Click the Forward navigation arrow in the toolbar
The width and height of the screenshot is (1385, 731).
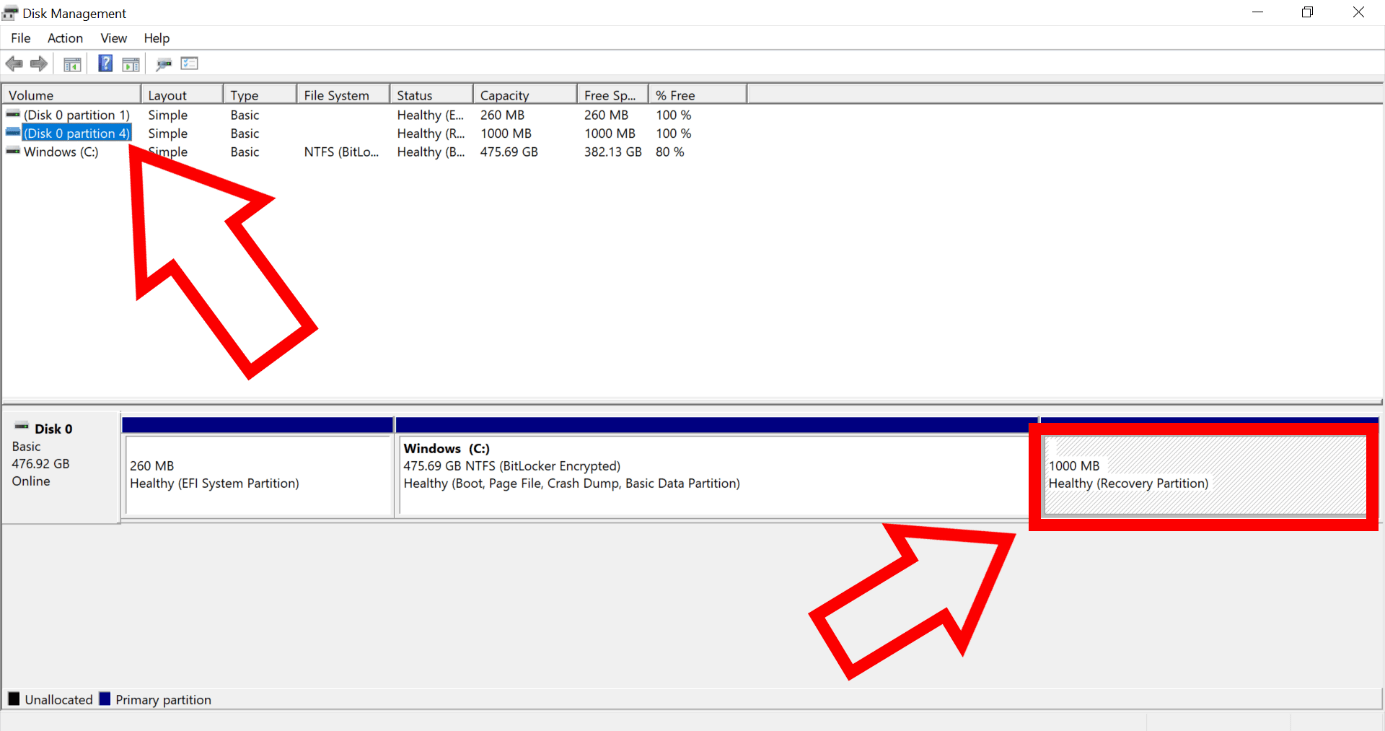pyautogui.click(x=38, y=63)
